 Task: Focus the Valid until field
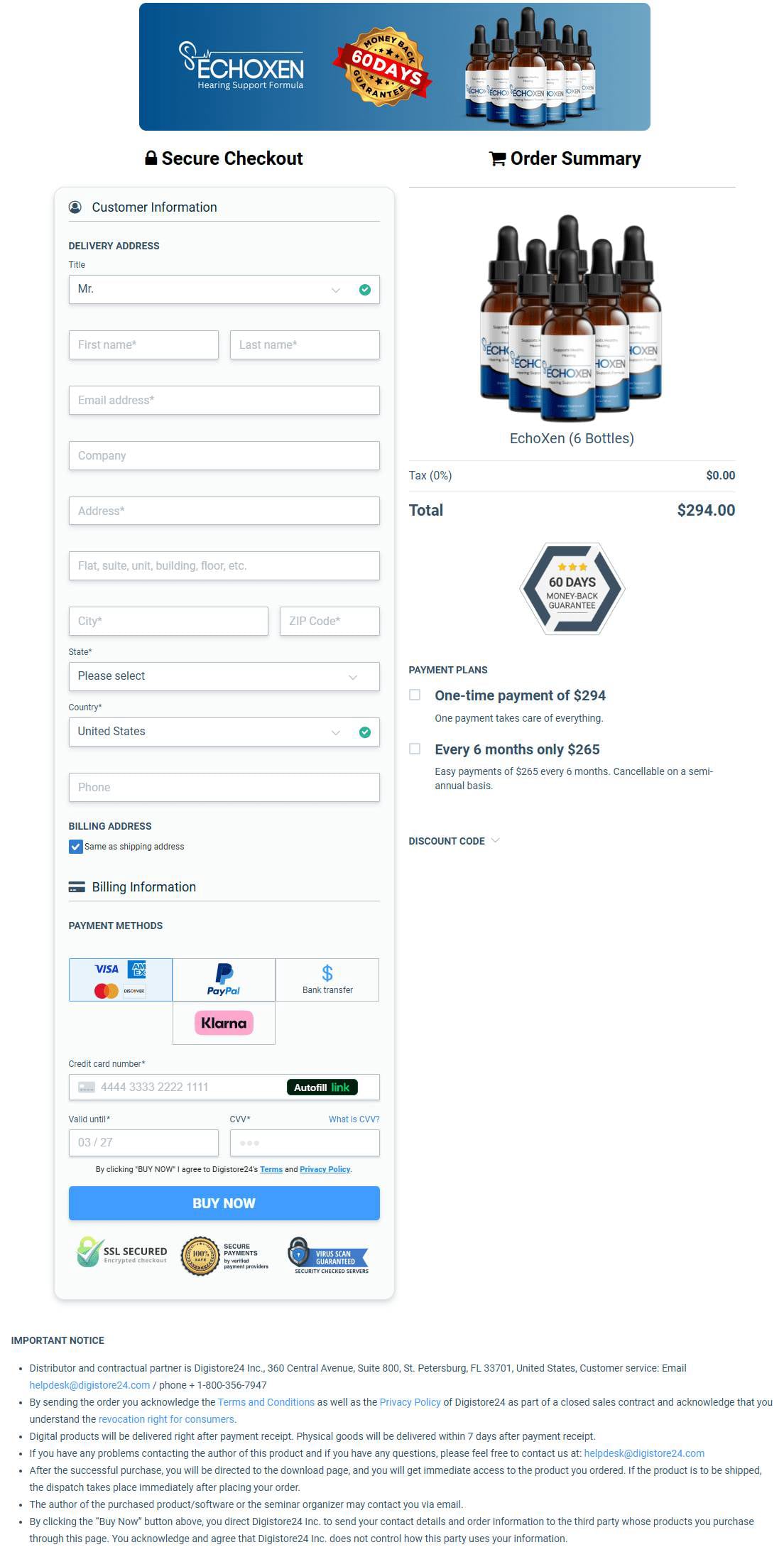point(143,1143)
